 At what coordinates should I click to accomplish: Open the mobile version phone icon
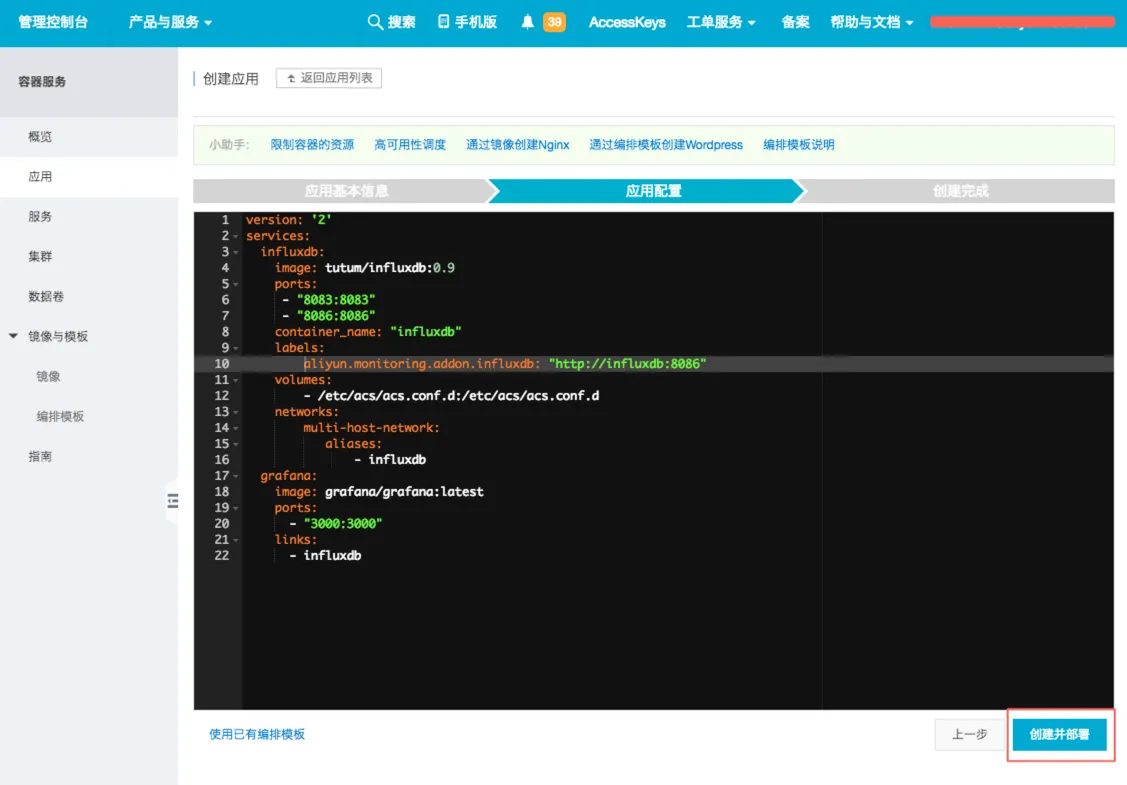443,22
